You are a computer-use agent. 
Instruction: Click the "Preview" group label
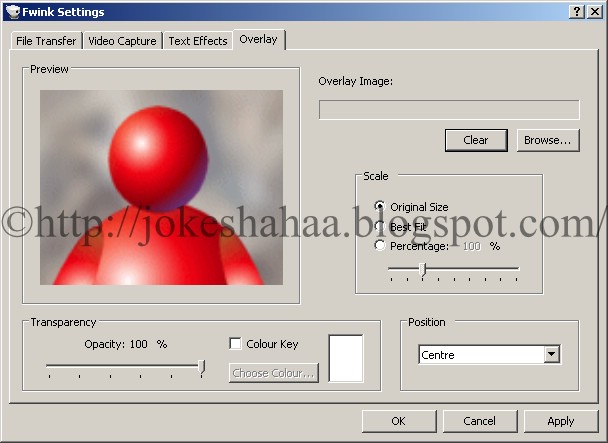point(49,69)
